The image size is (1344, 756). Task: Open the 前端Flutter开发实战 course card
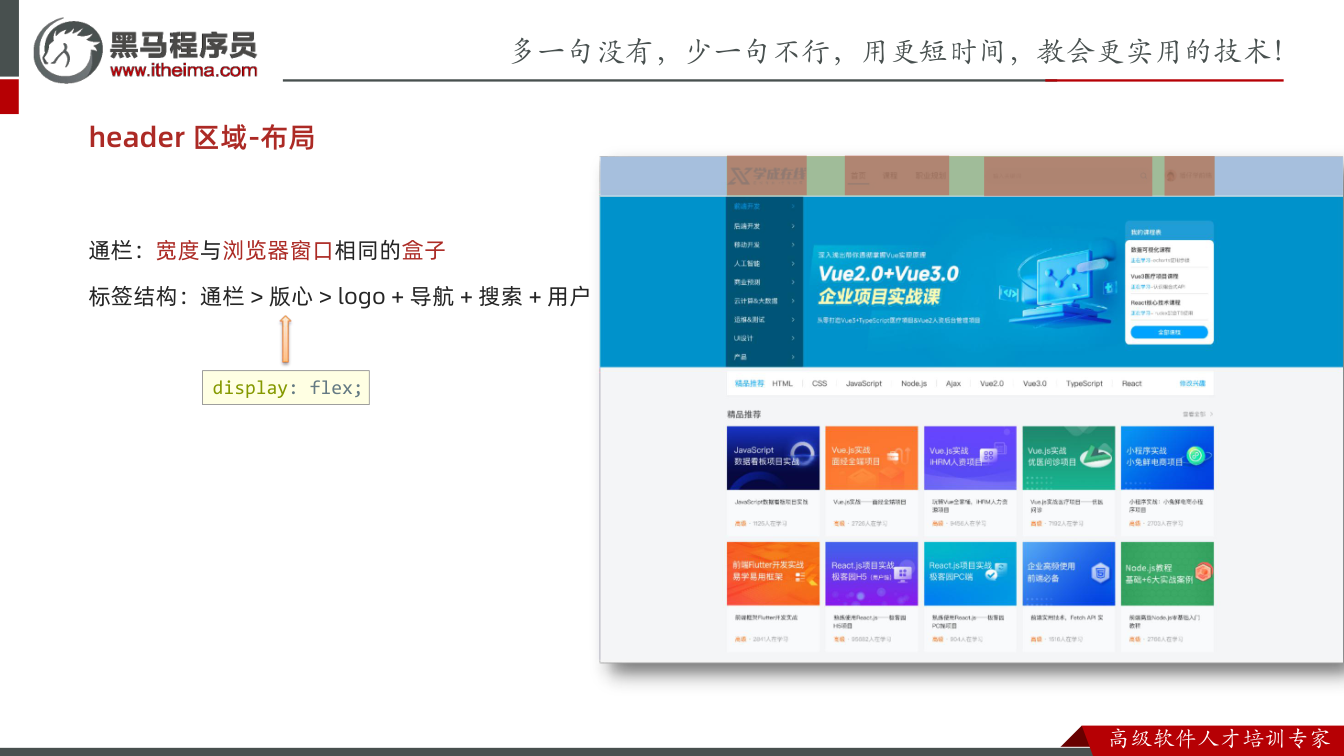pyautogui.click(x=773, y=597)
